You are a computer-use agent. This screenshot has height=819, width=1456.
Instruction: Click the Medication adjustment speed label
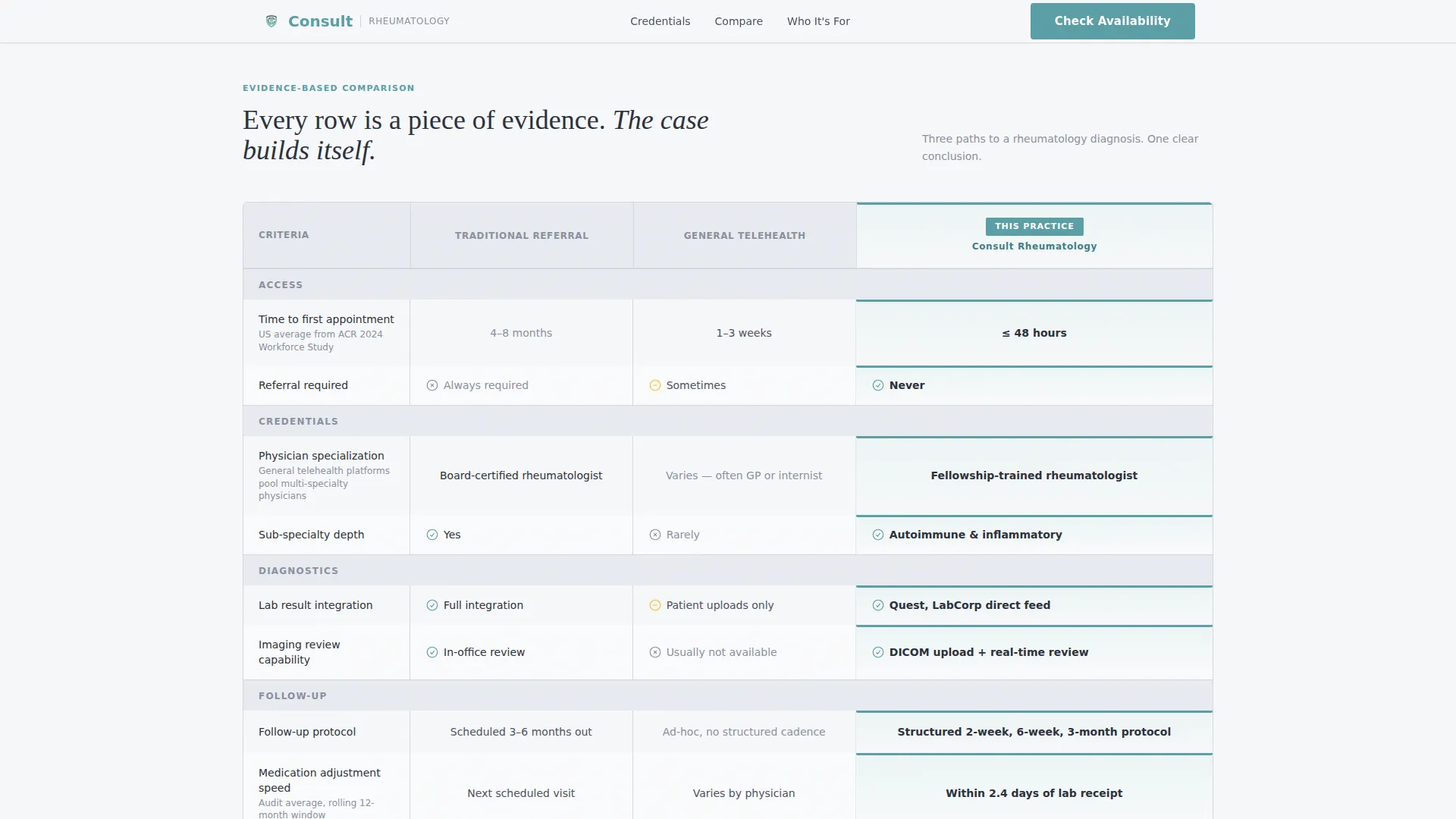click(319, 780)
